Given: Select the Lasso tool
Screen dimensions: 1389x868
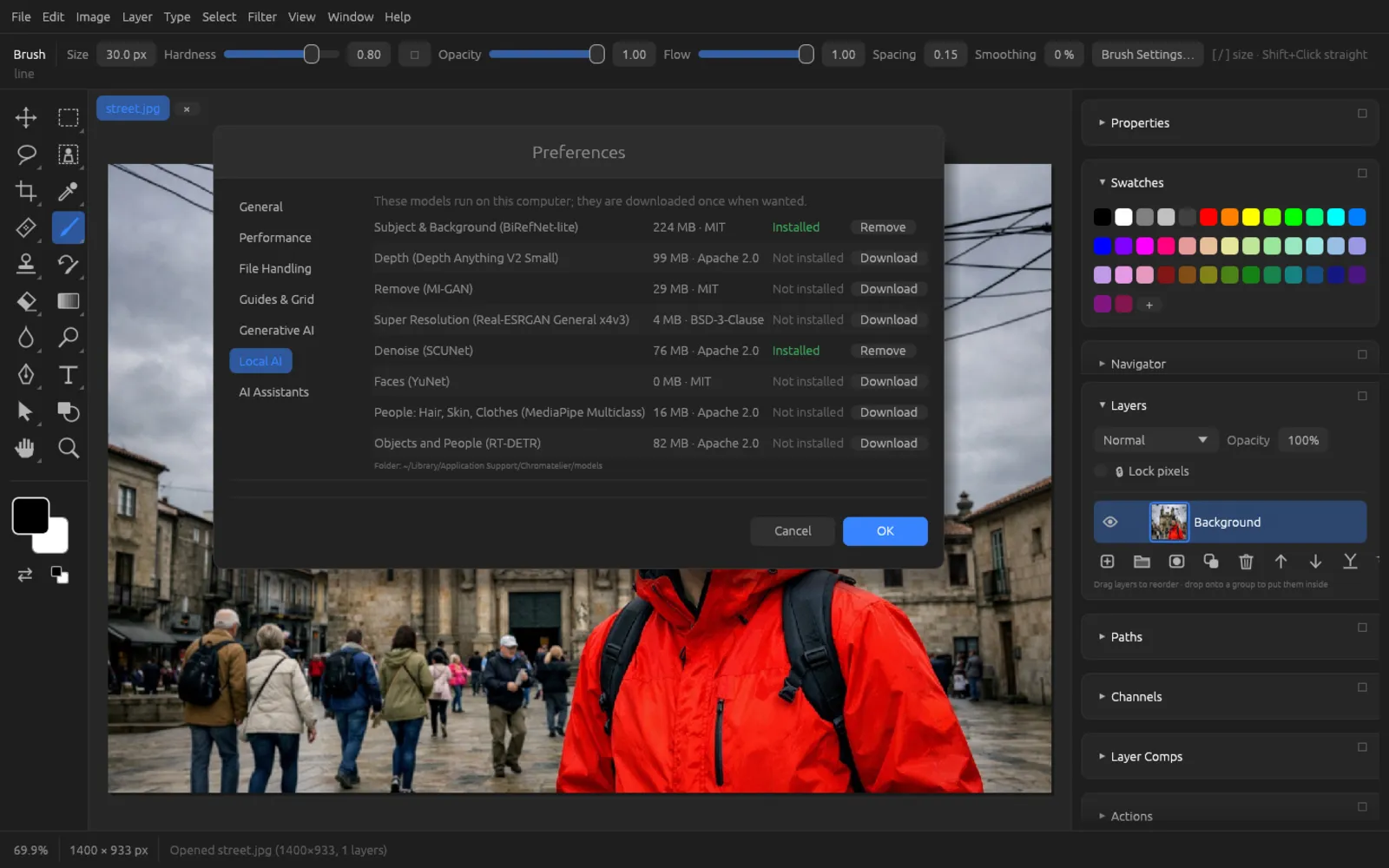Looking at the screenshot, I should coord(26,155).
